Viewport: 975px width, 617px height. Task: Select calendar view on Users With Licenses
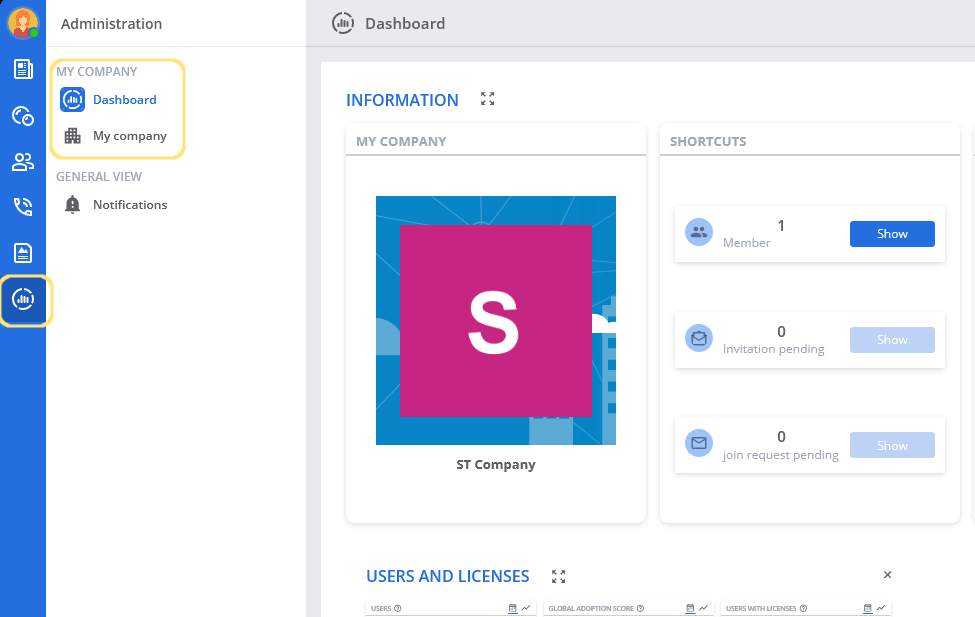point(867,608)
